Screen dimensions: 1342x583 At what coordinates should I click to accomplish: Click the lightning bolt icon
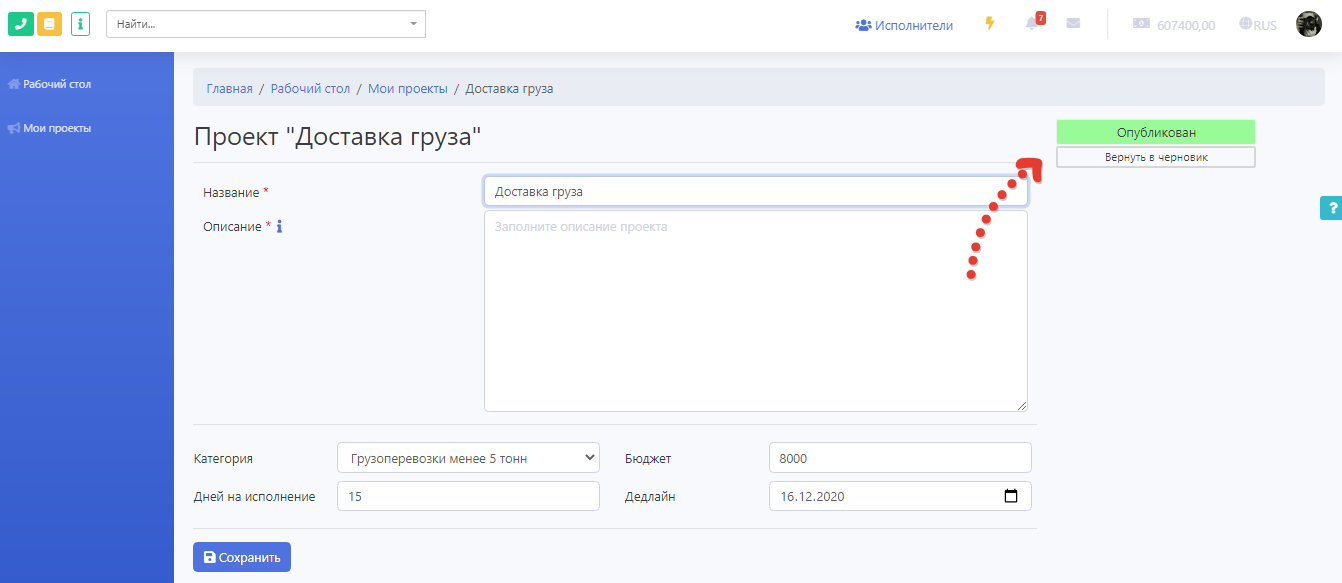point(990,24)
